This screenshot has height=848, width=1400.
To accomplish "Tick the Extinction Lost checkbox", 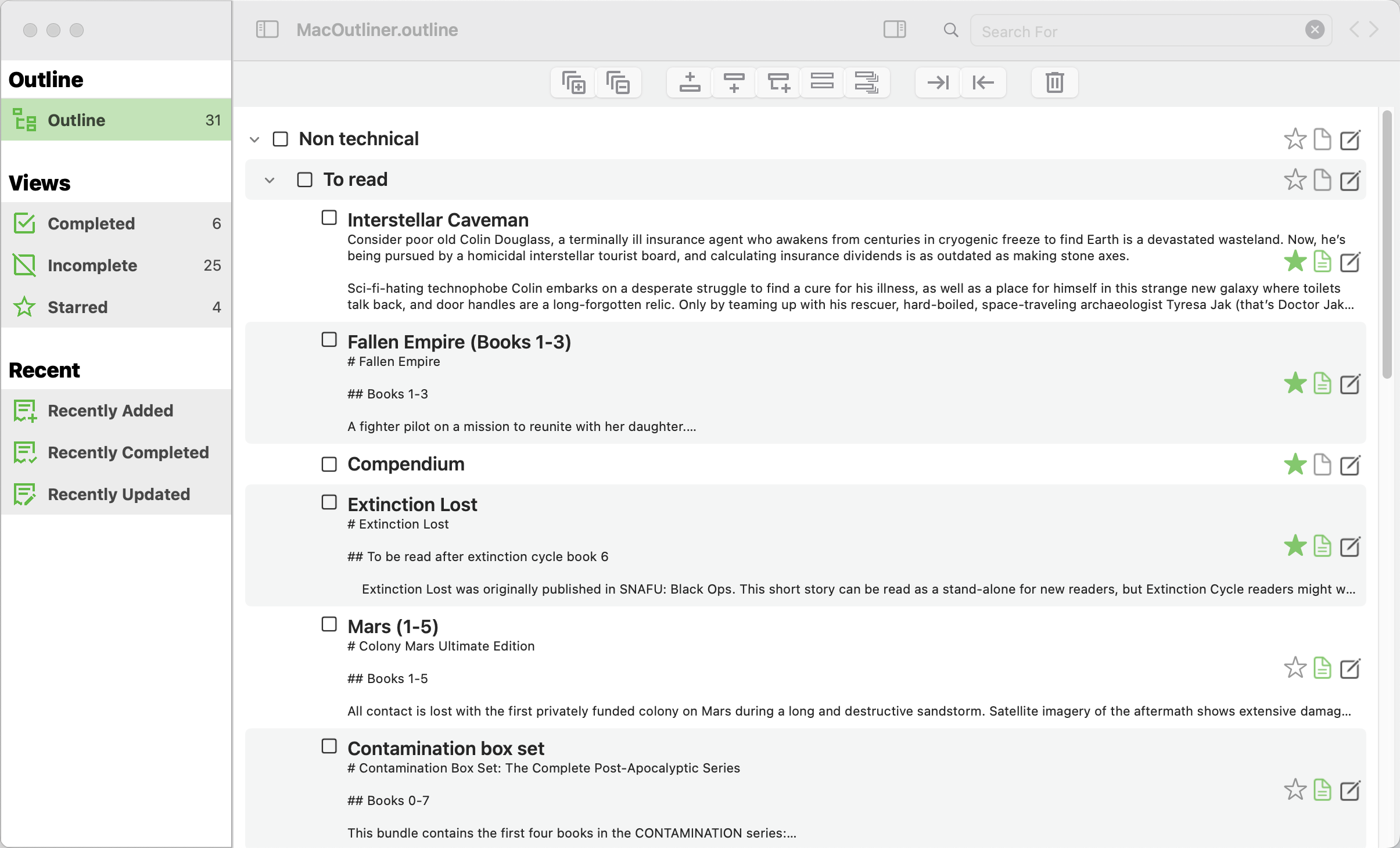I will (329, 502).
